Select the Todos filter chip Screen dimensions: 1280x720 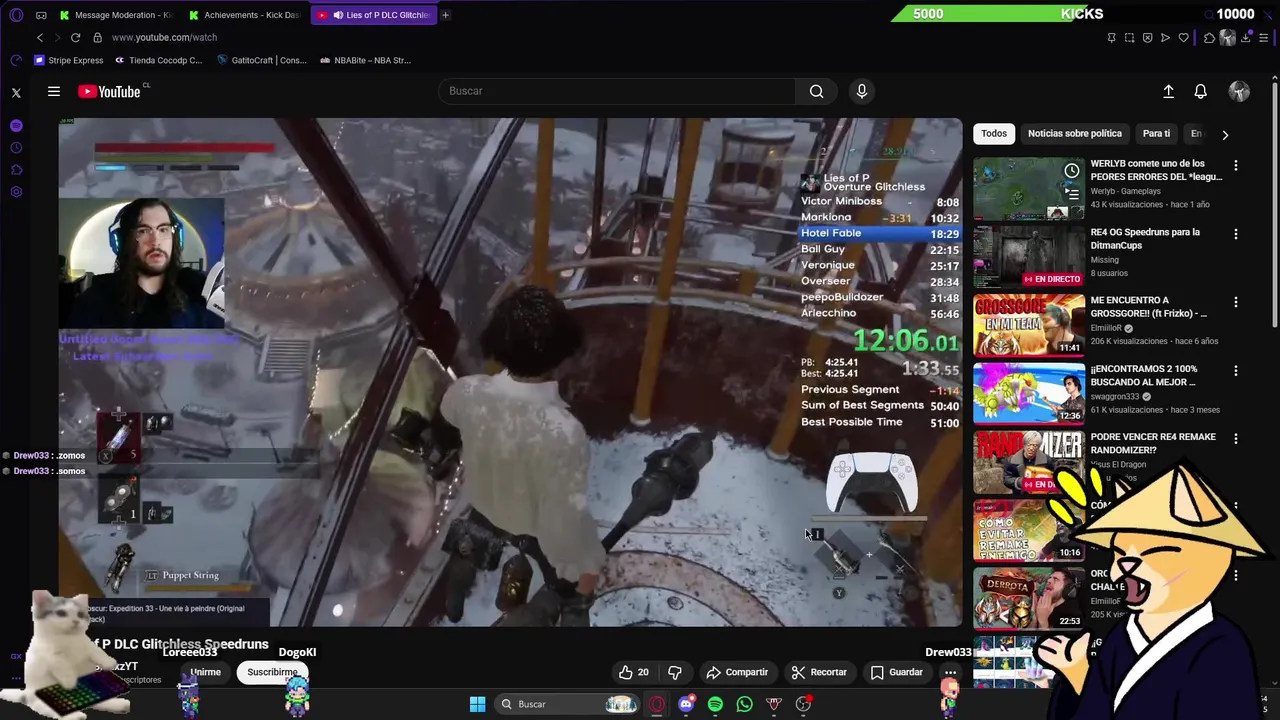coord(994,133)
